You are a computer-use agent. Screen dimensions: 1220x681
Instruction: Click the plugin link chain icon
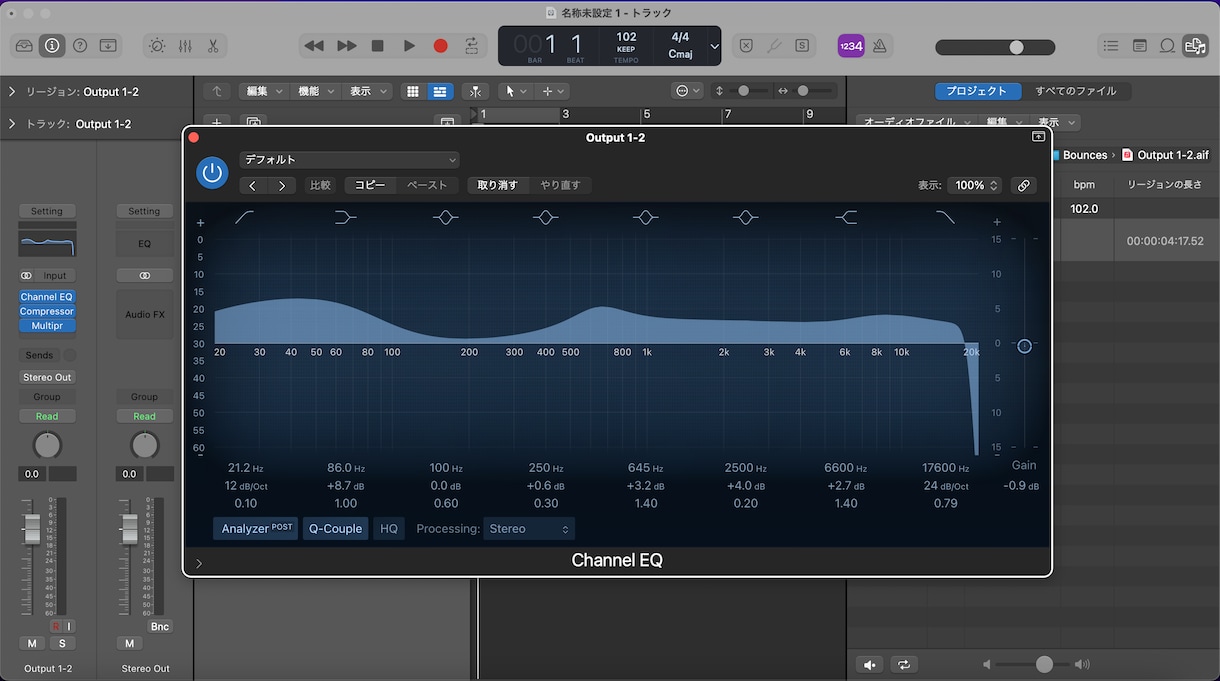[1023, 185]
